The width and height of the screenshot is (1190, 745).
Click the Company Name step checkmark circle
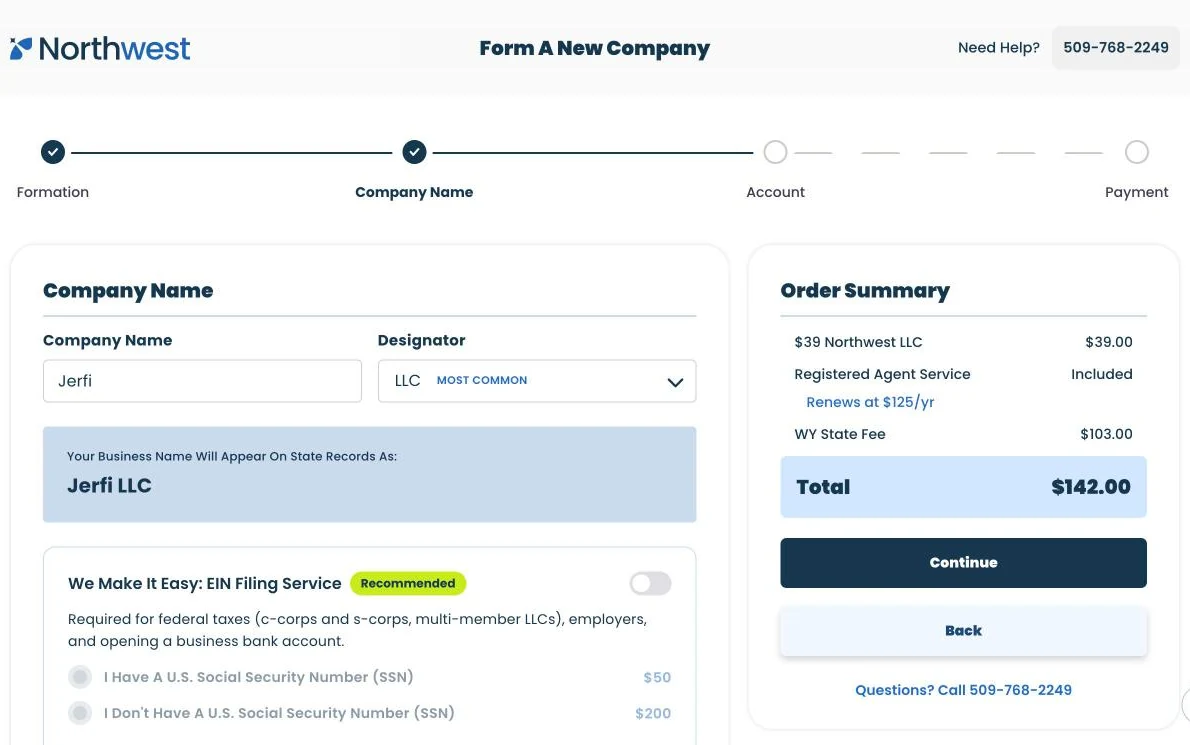(x=414, y=152)
